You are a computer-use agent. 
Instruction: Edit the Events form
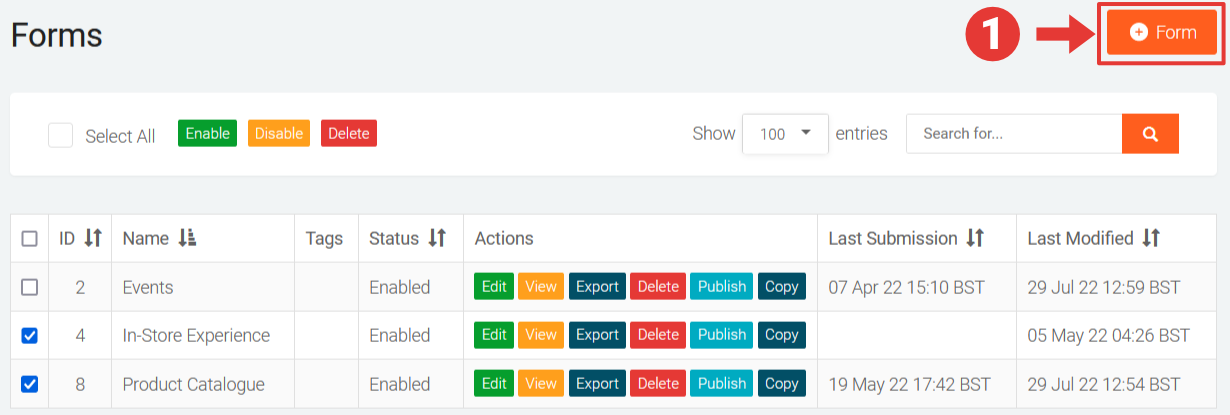[494, 286]
